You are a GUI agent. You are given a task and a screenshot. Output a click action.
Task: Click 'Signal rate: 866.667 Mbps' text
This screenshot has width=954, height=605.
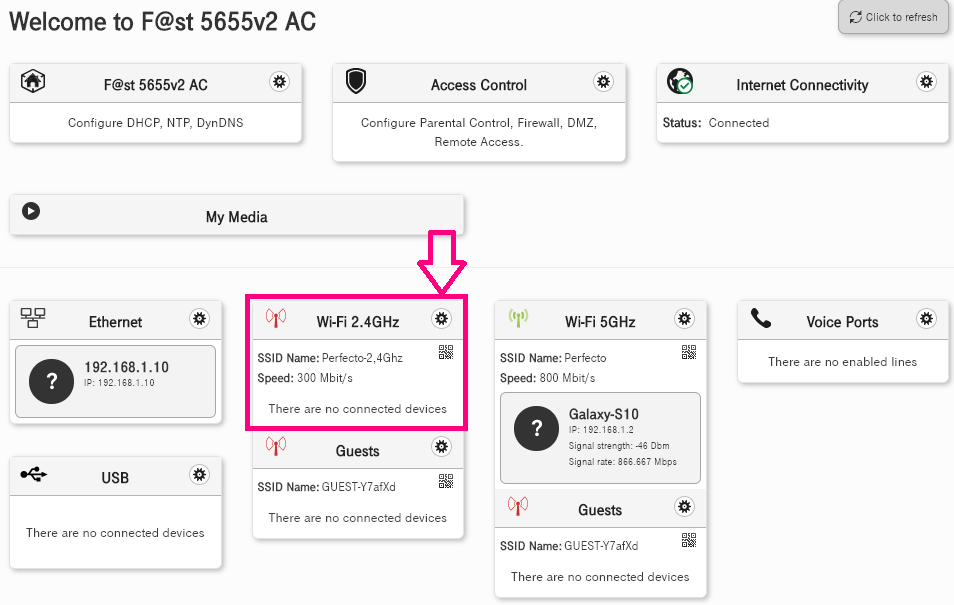point(622,462)
